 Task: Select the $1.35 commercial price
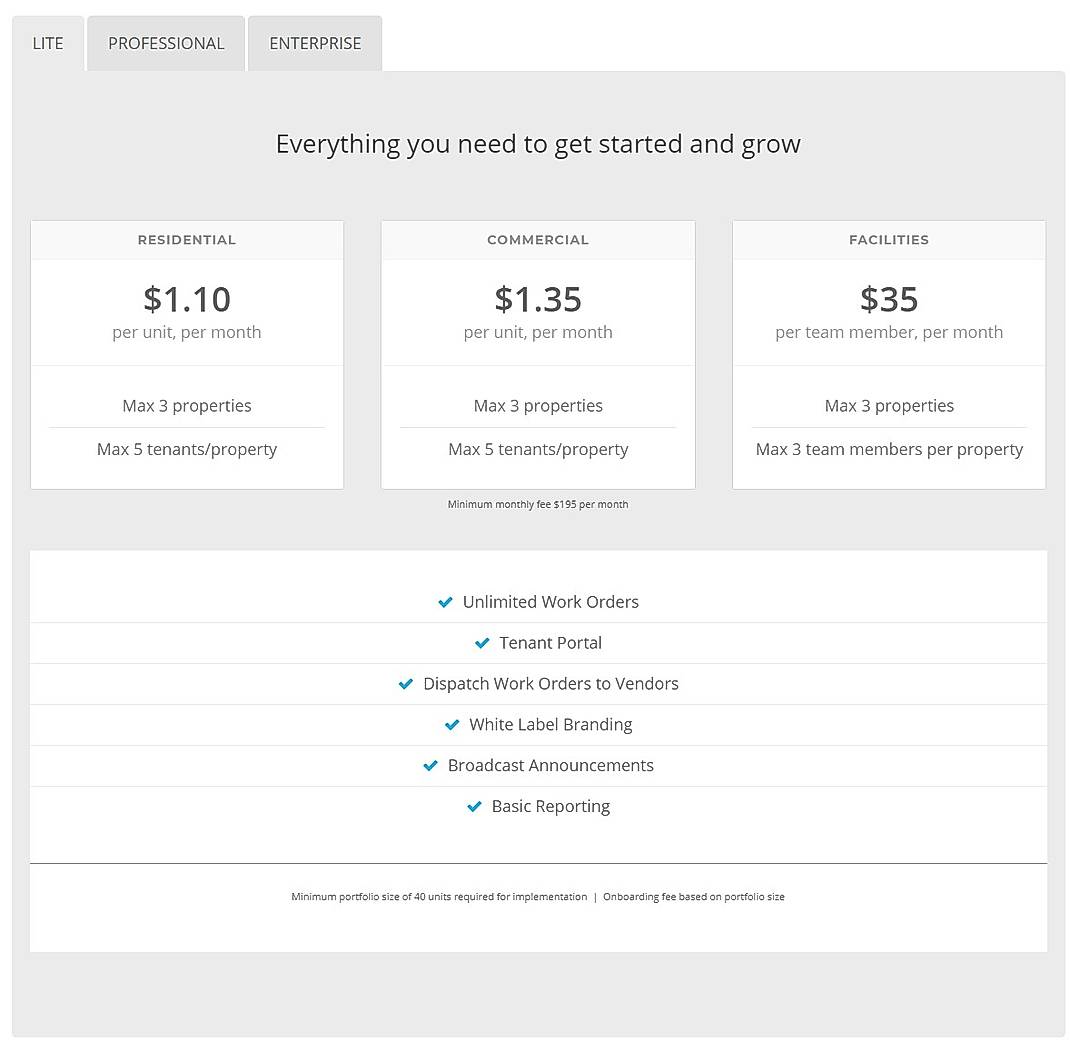point(537,299)
